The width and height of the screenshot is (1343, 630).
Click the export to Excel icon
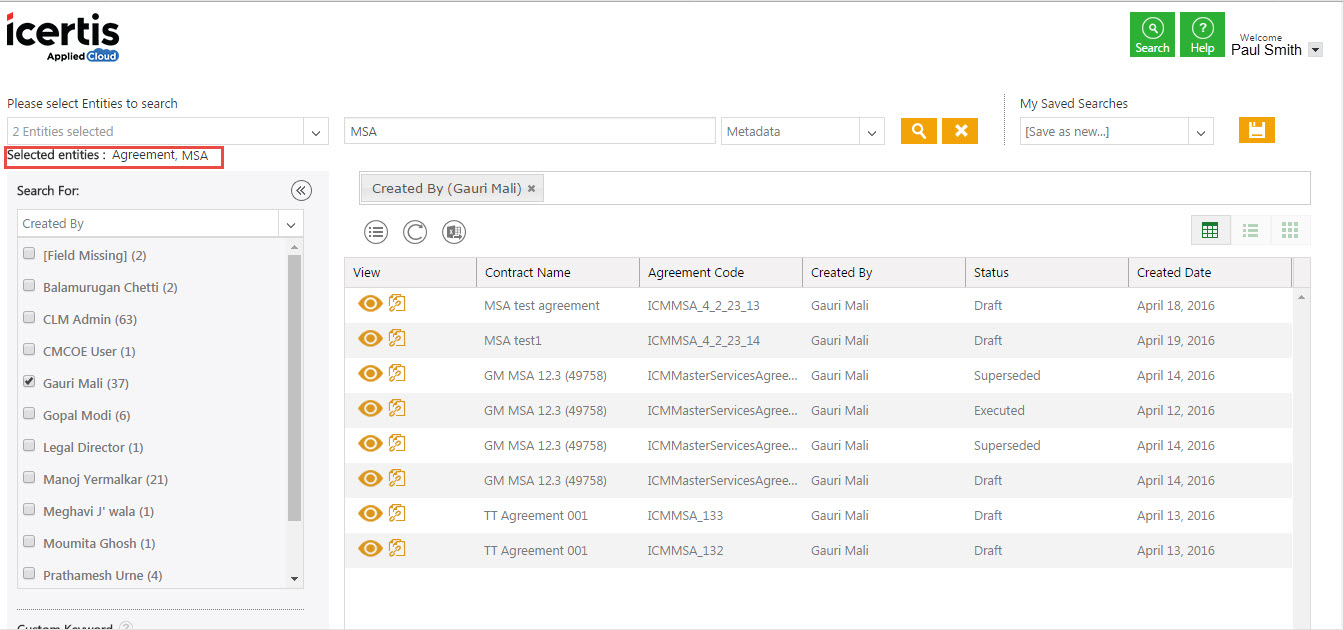pyautogui.click(x=454, y=232)
